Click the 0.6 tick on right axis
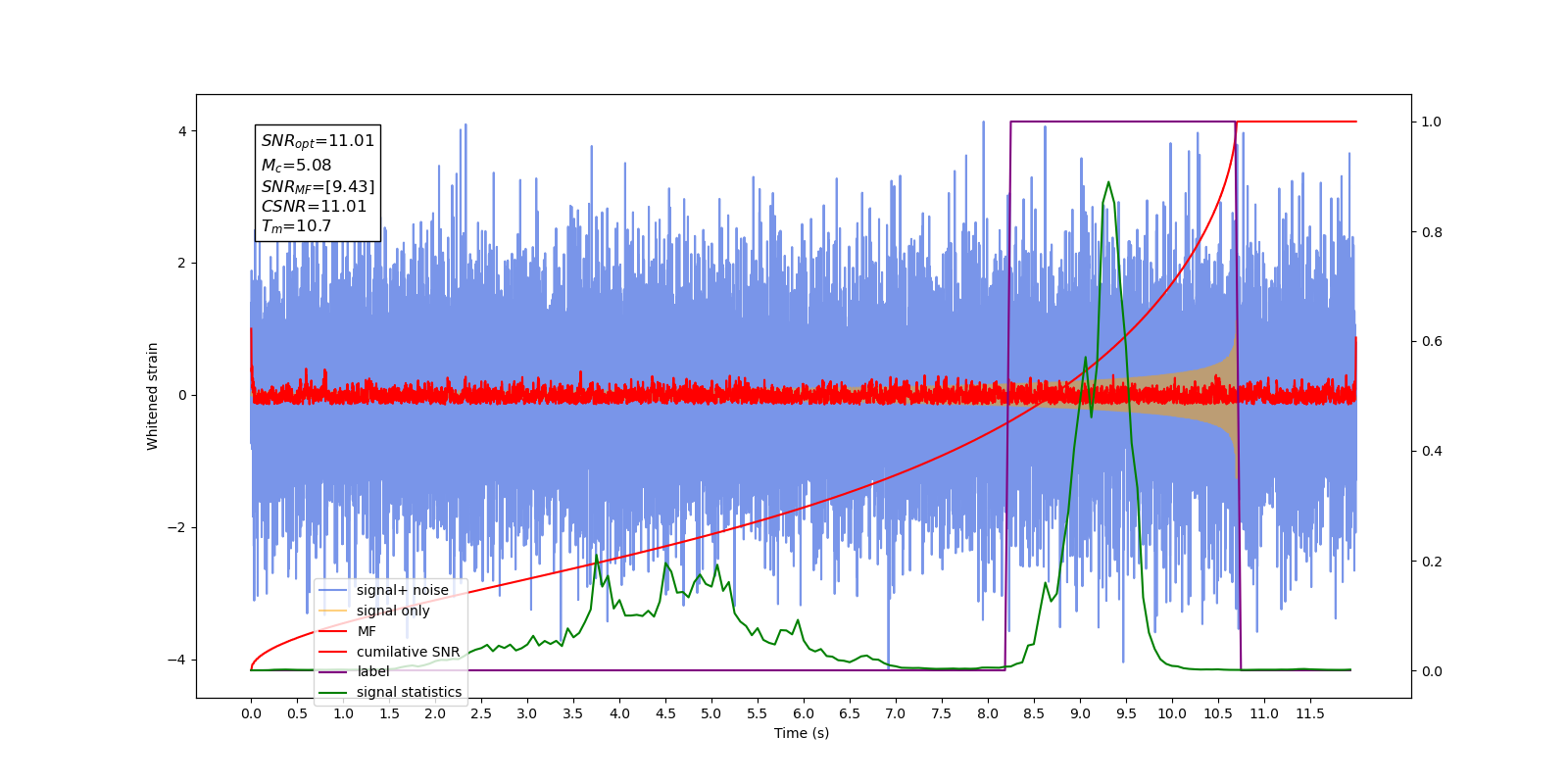This screenshot has width=1568, height=784. click(x=1432, y=342)
